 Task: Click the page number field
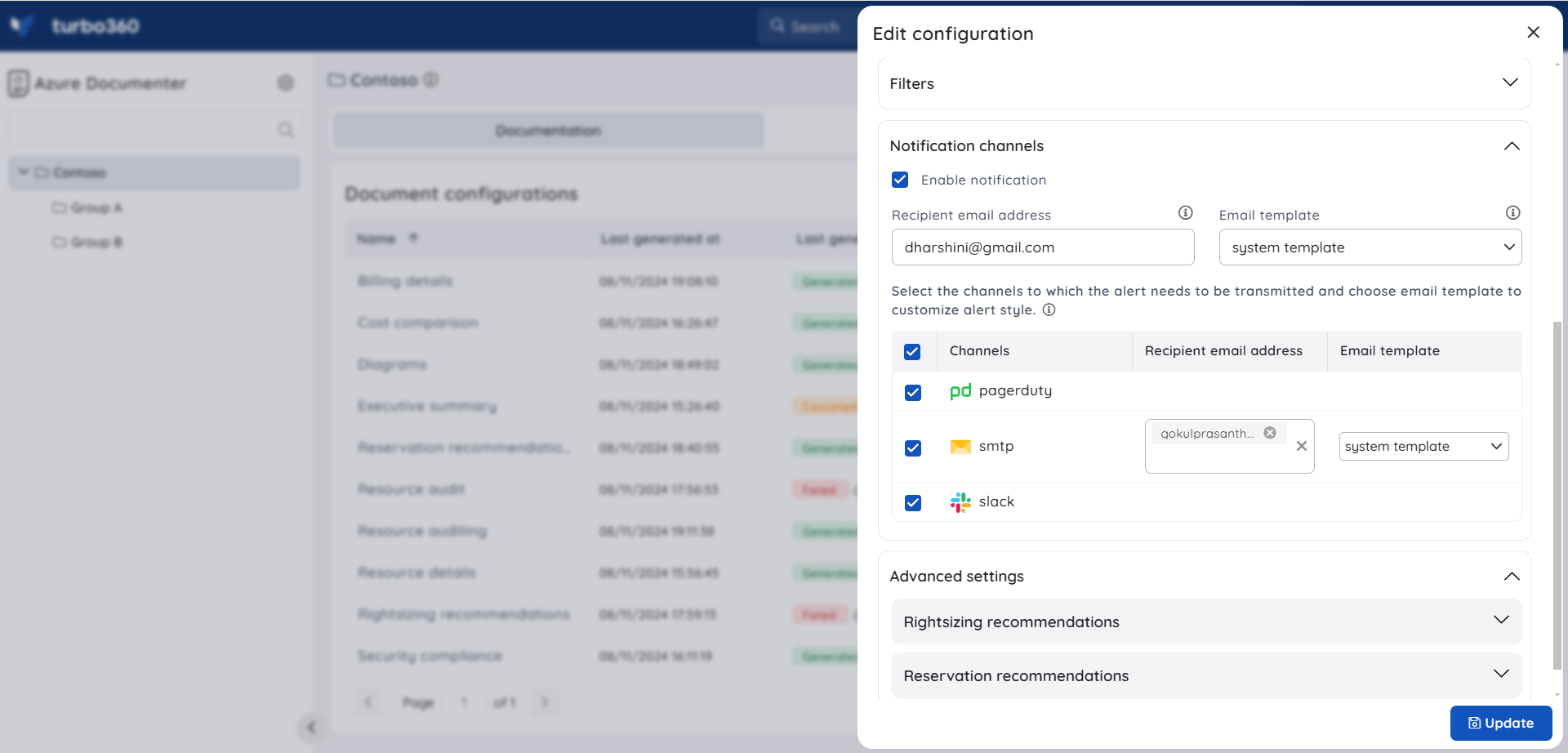click(x=464, y=702)
